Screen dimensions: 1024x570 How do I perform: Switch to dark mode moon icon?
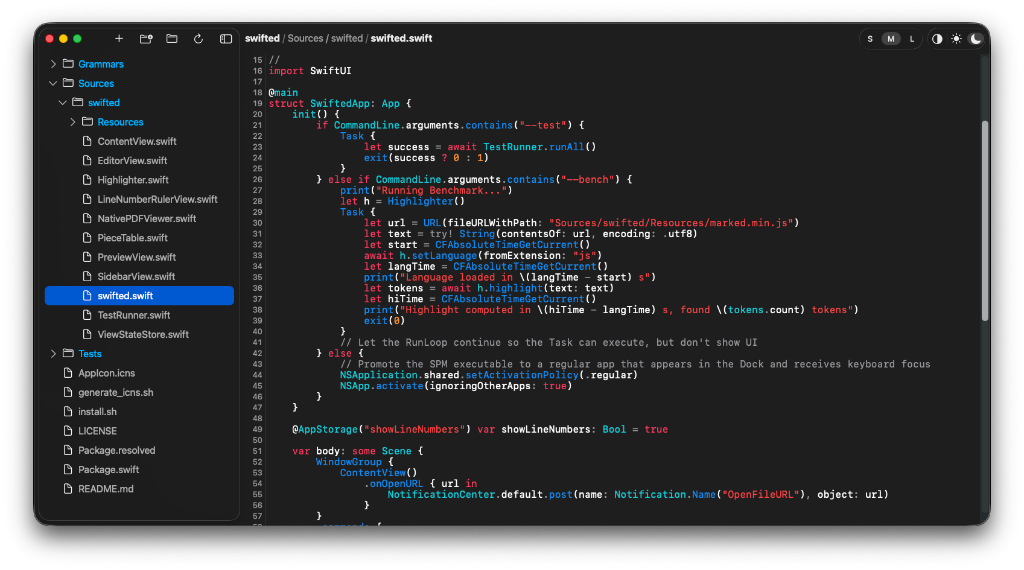[x=976, y=39]
